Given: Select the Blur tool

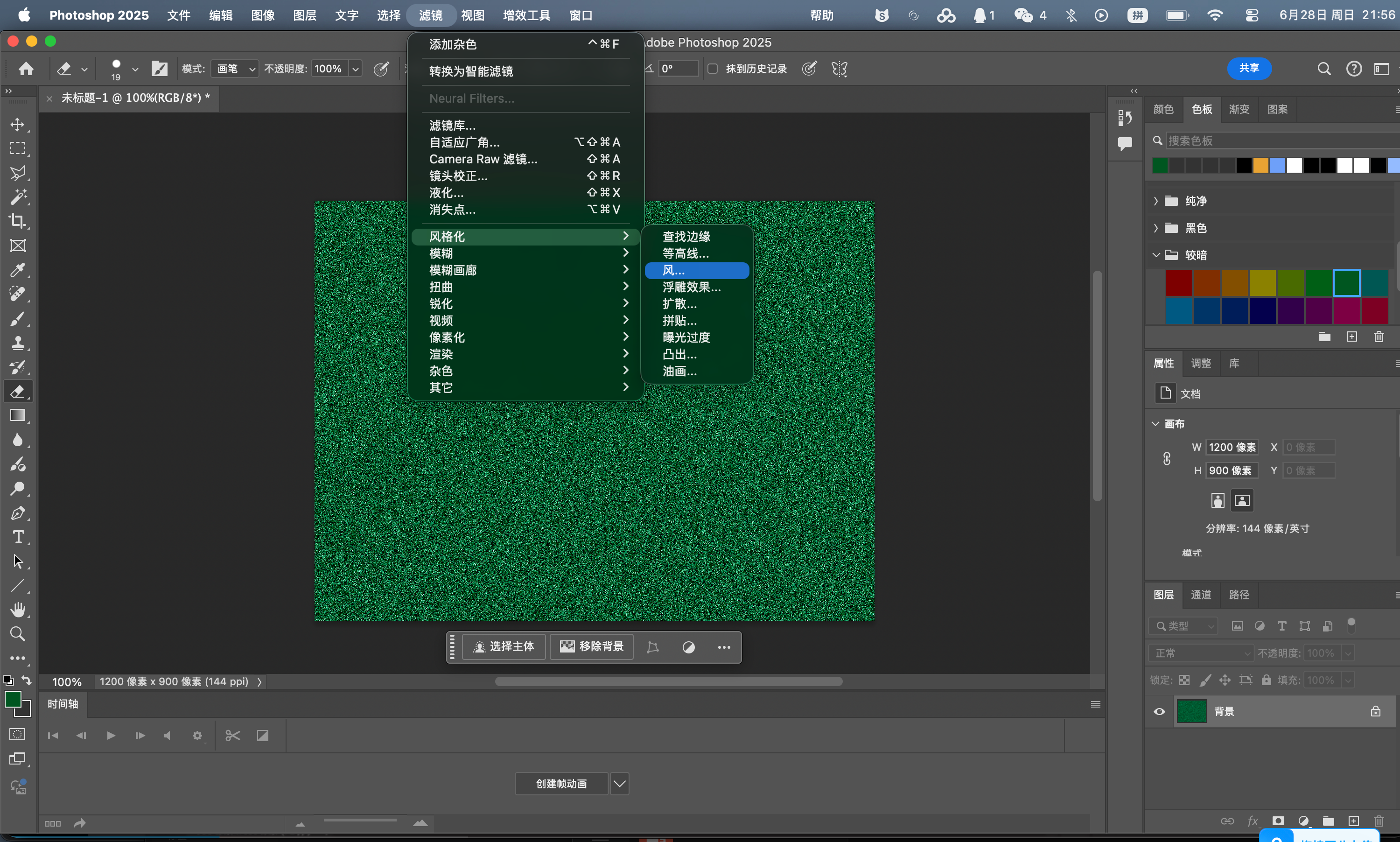Looking at the screenshot, I should (x=18, y=440).
